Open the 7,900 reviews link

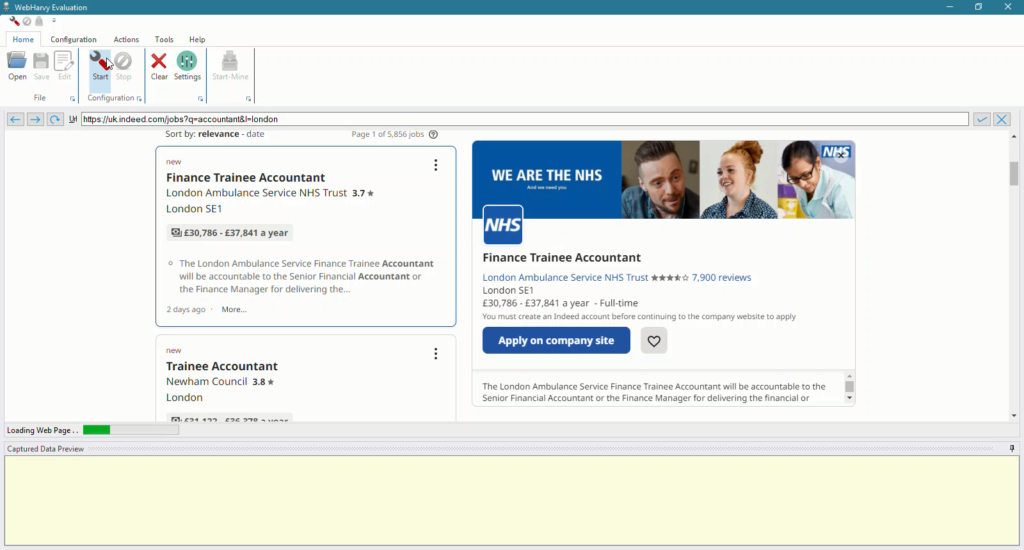(x=721, y=277)
